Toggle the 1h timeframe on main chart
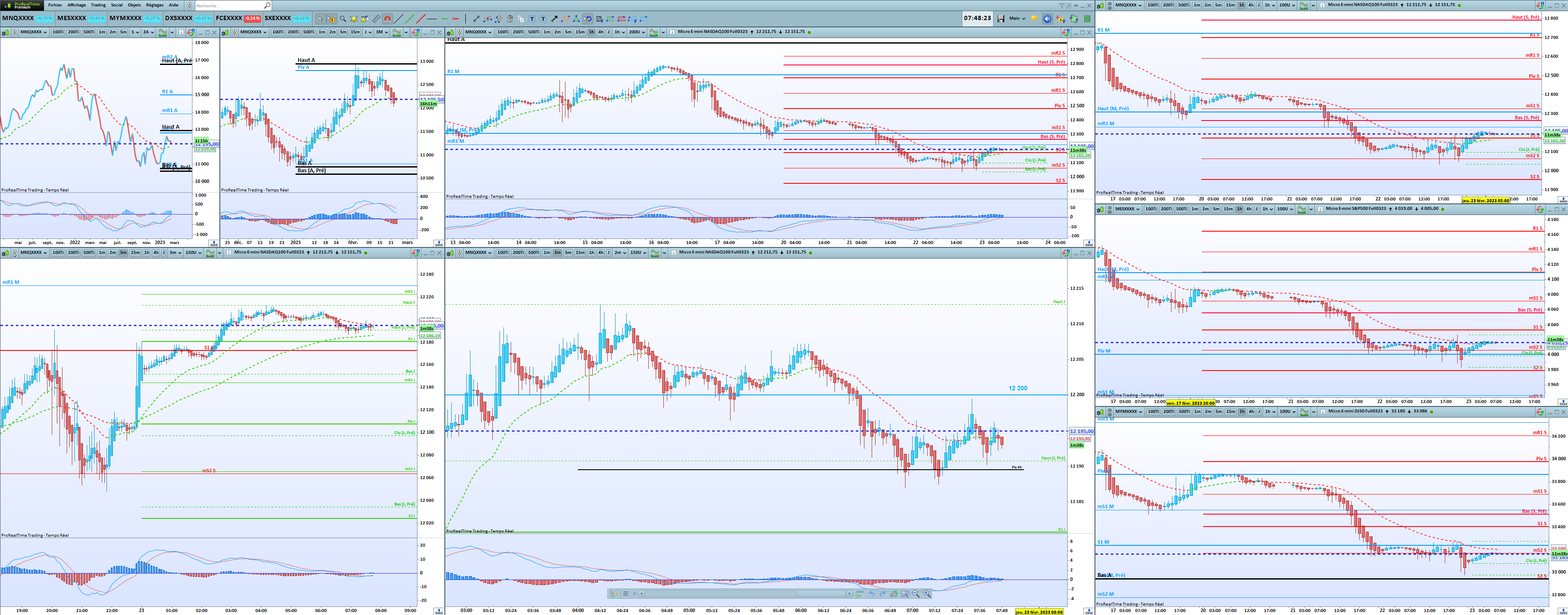This screenshot has height=615, width=1568. (x=591, y=32)
